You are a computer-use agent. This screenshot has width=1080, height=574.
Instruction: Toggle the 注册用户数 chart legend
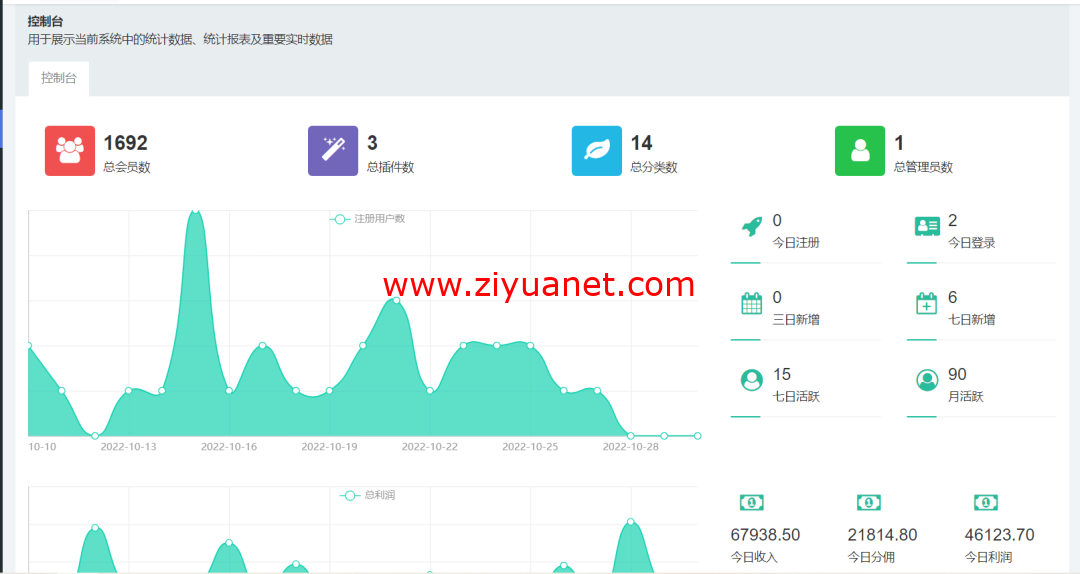click(x=368, y=219)
